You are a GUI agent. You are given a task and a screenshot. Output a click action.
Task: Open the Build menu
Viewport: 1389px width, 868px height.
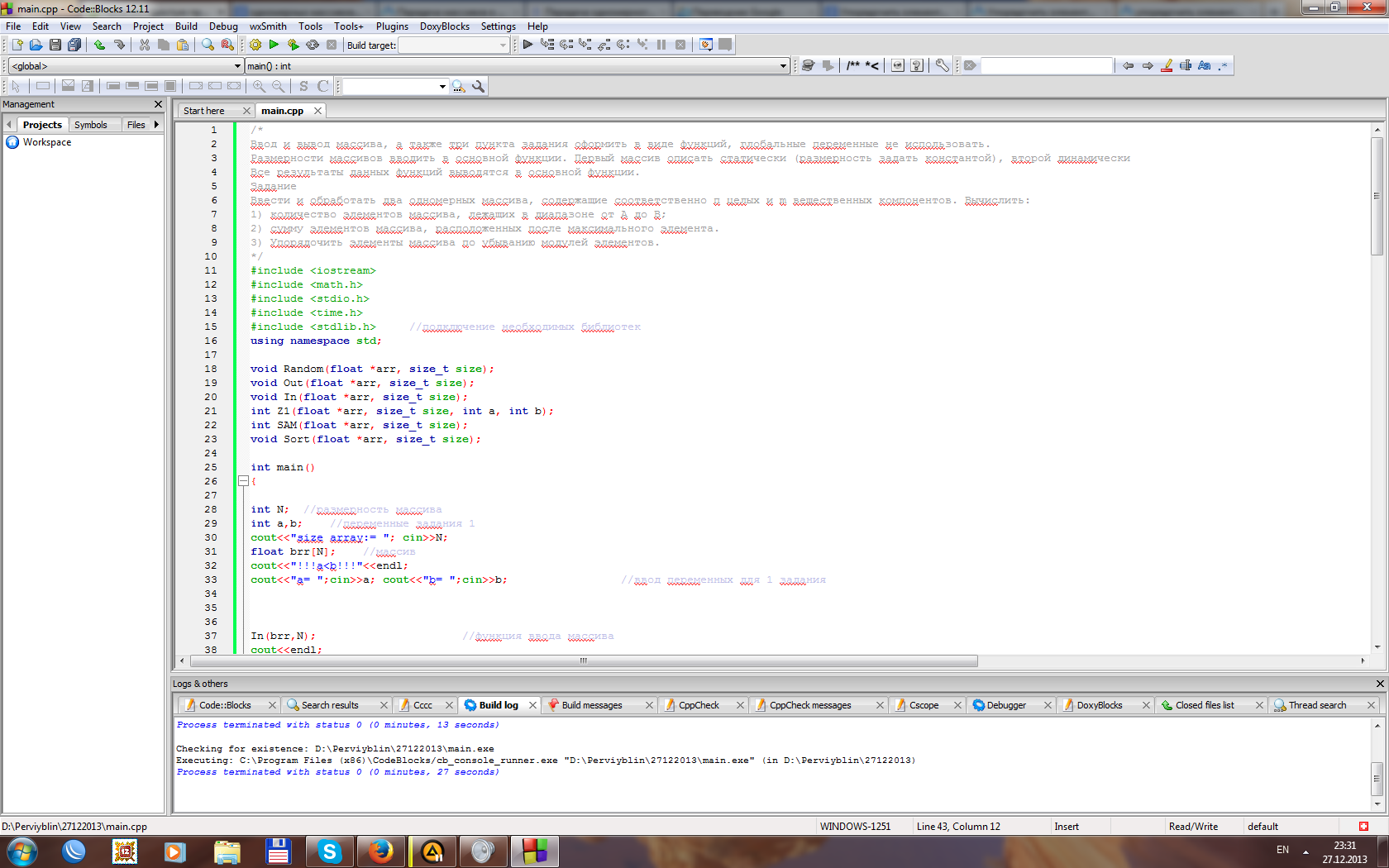coord(186,26)
